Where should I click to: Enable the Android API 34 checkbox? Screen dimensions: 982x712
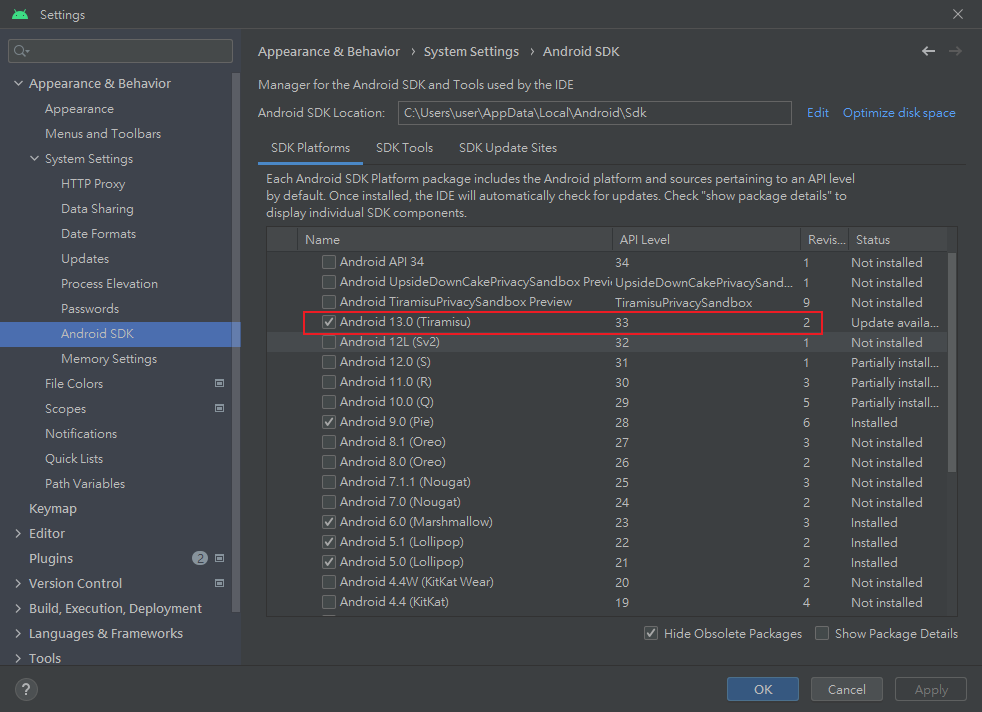tap(329, 262)
